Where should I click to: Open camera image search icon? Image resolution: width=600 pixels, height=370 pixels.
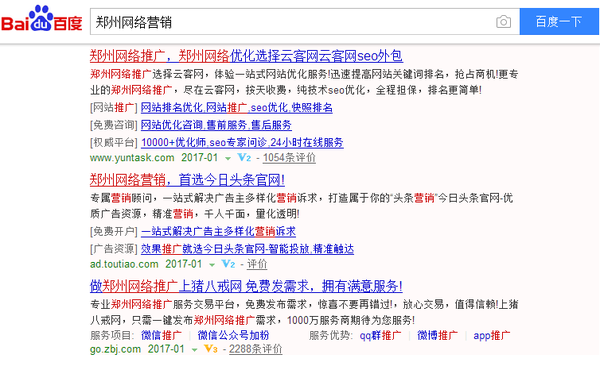click(503, 22)
